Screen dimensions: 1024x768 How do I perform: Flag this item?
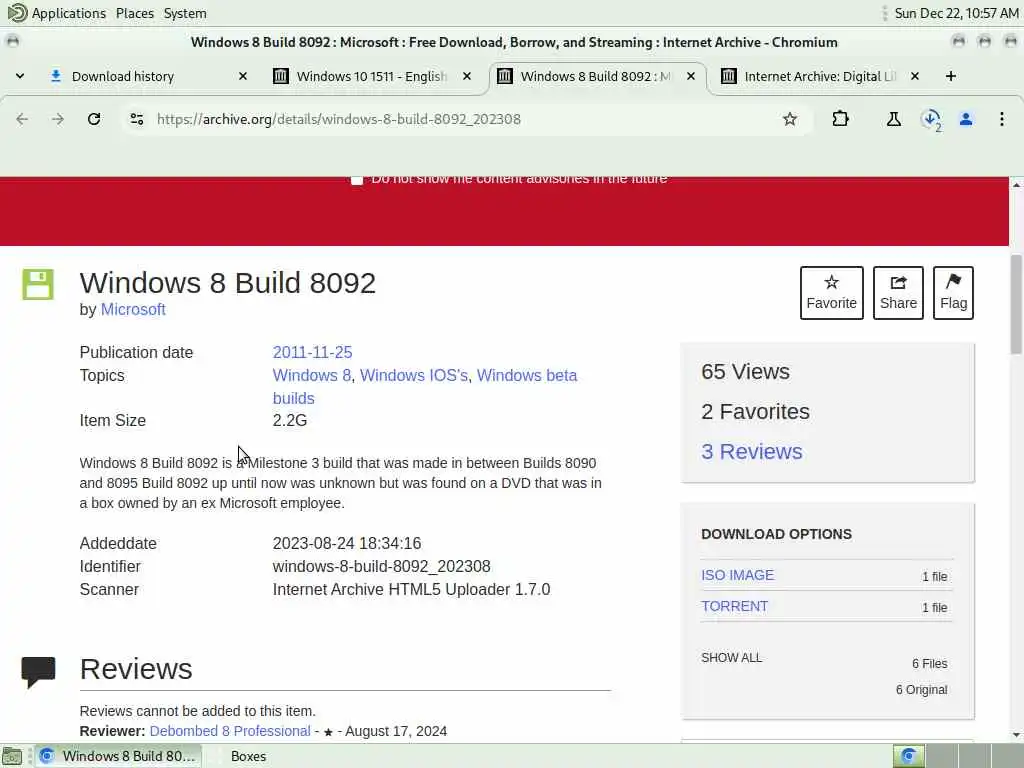pyautogui.click(x=953, y=293)
